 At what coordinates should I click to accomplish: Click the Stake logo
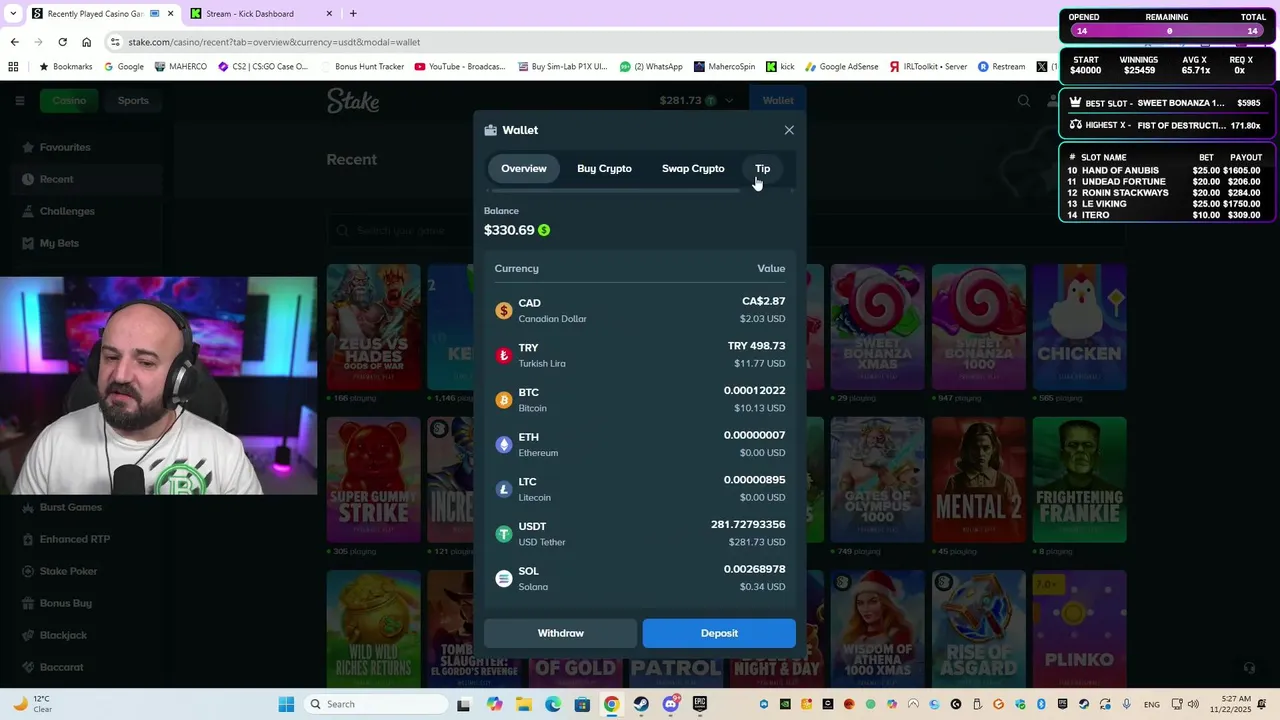tap(353, 100)
